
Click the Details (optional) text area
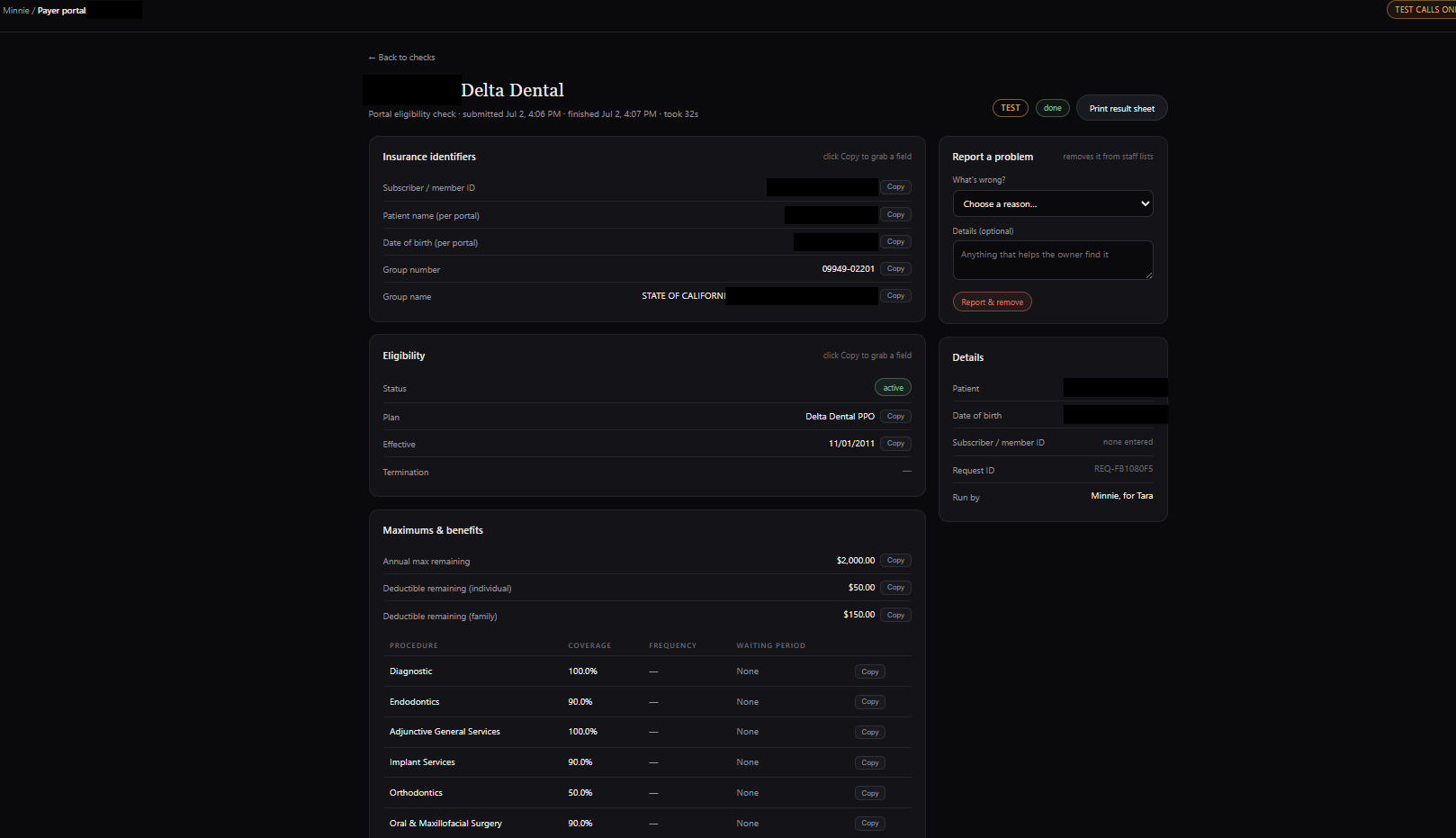[1053, 260]
